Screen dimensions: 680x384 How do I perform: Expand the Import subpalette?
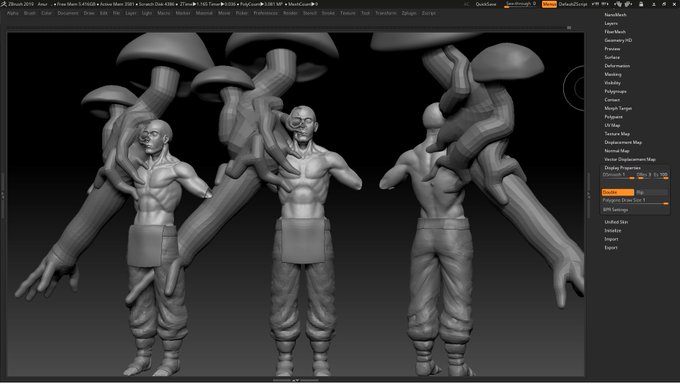[x=611, y=239]
